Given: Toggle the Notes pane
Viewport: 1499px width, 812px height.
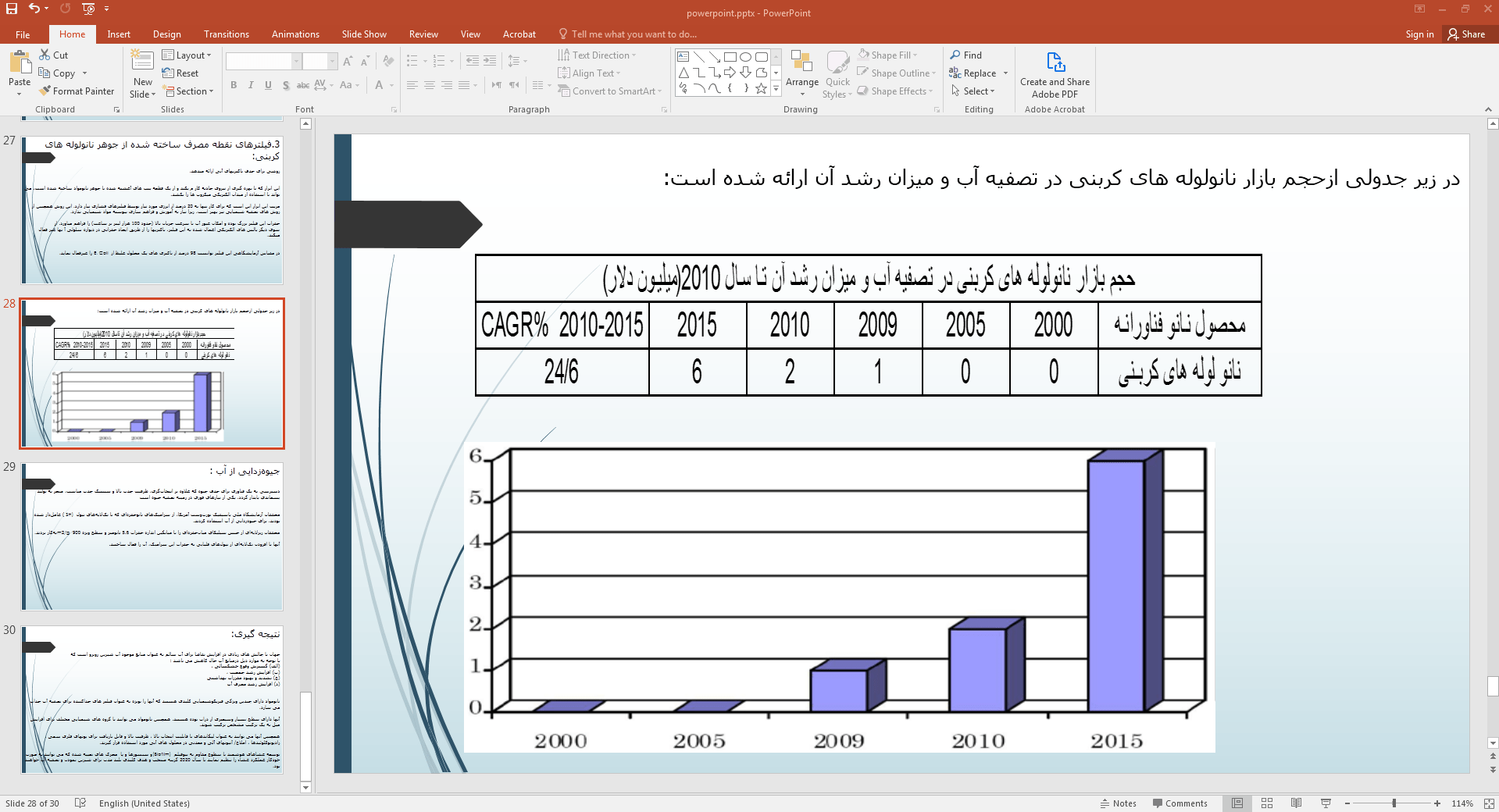Looking at the screenshot, I should (x=1118, y=803).
